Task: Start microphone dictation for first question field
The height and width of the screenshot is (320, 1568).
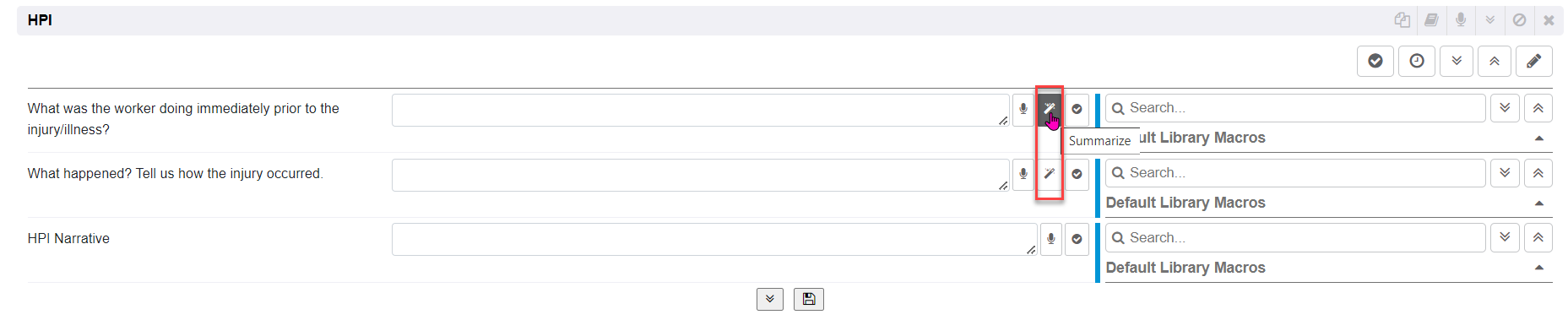Action: click(x=1023, y=108)
